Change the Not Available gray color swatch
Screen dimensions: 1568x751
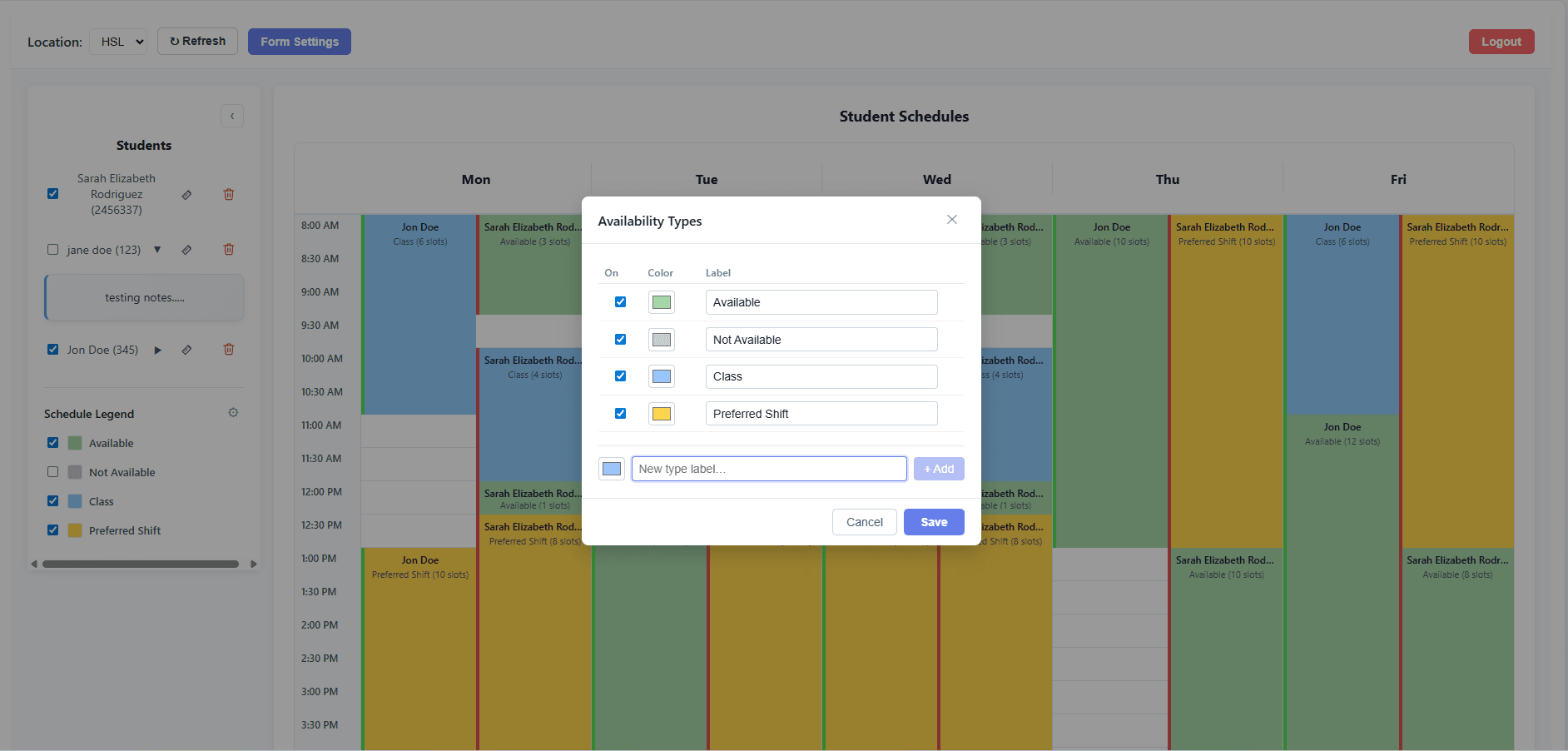coord(662,340)
